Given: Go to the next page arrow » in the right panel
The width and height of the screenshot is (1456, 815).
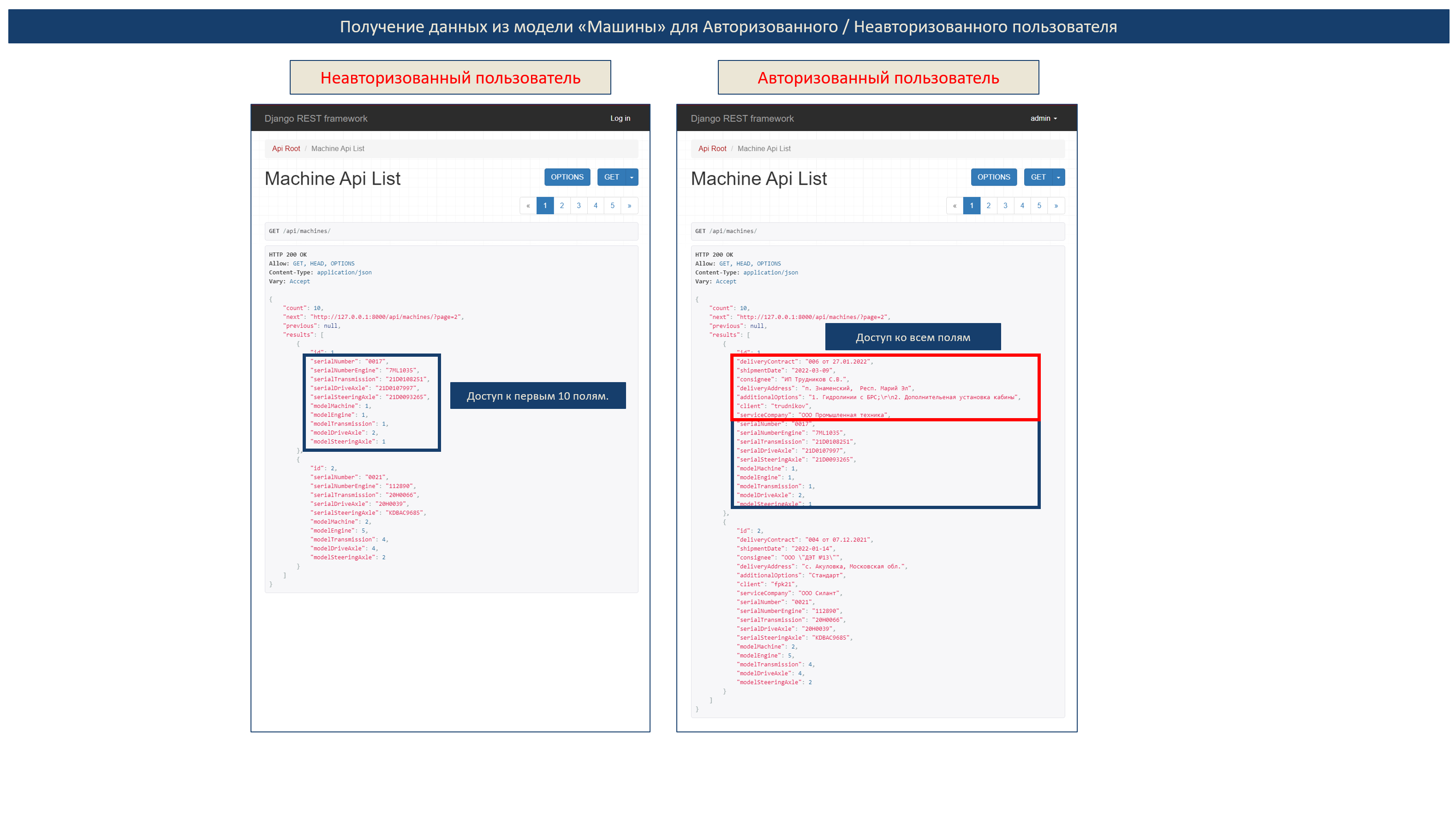Looking at the screenshot, I should pos(1056,205).
